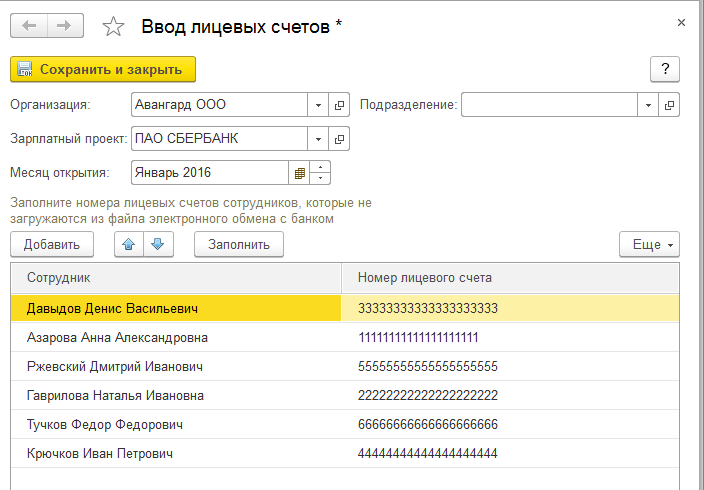Open the Зарплатный проект record via open icon
Image resolution: width=704 pixels, height=490 pixels.
(x=340, y=138)
